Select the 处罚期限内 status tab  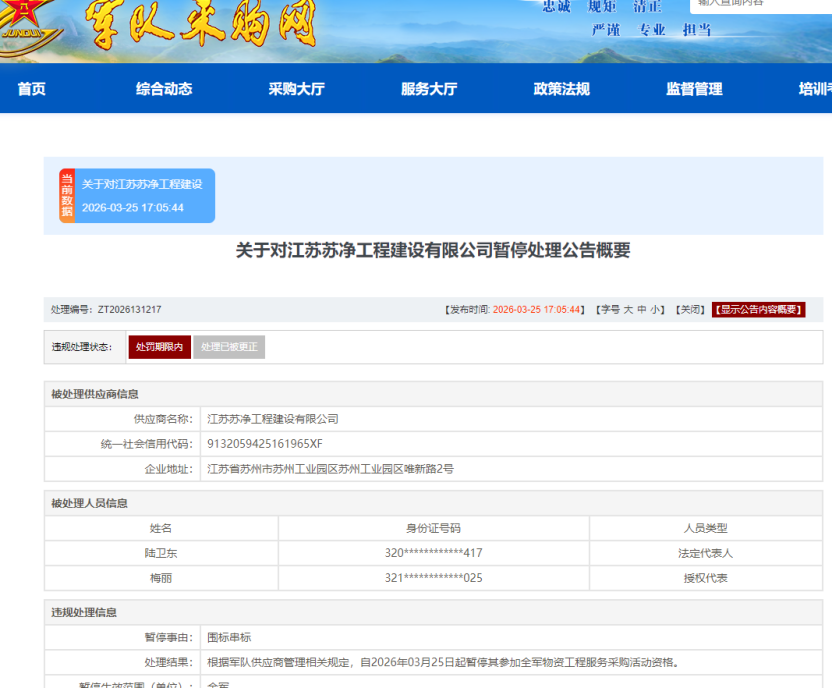pos(159,347)
